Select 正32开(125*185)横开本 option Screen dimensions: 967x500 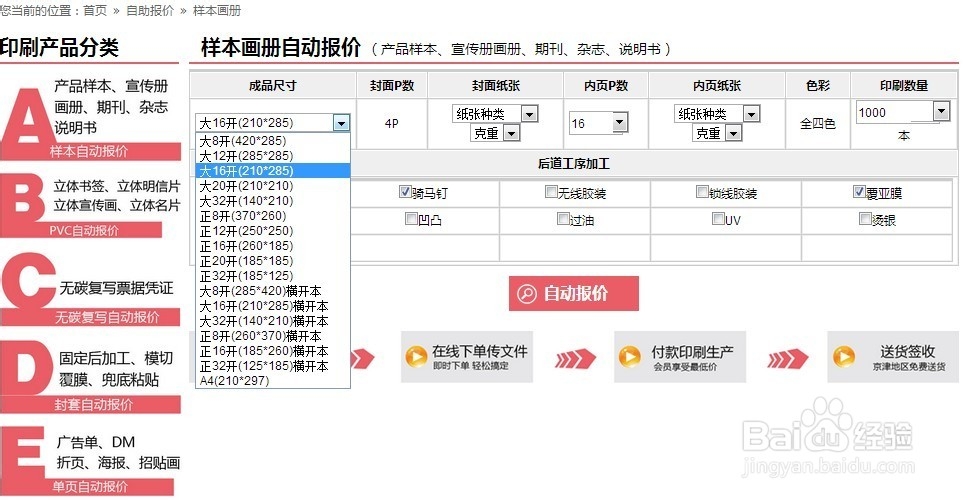(x=273, y=366)
